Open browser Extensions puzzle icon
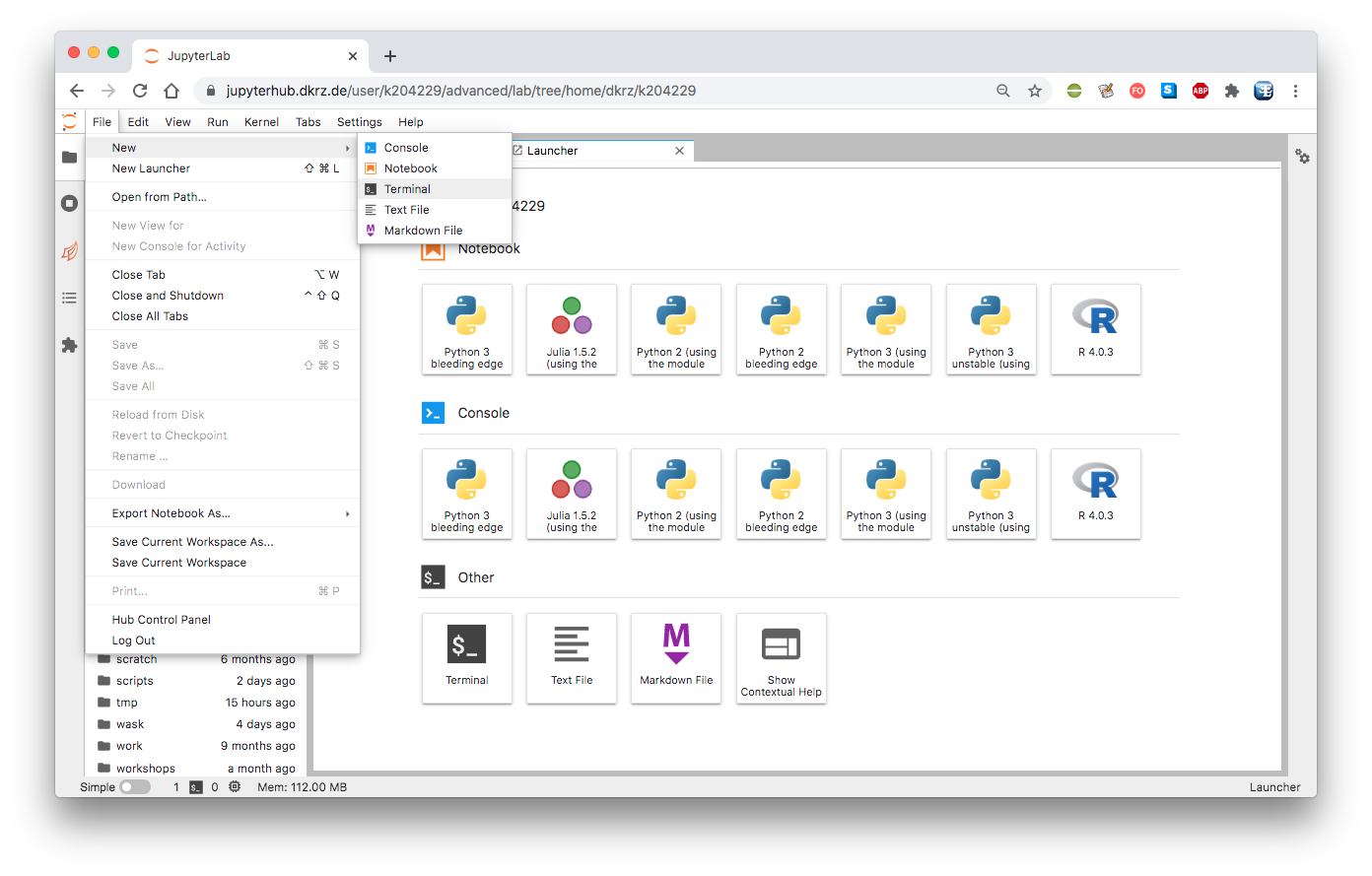The image size is (1372, 876). click(x=1232, y=91)
